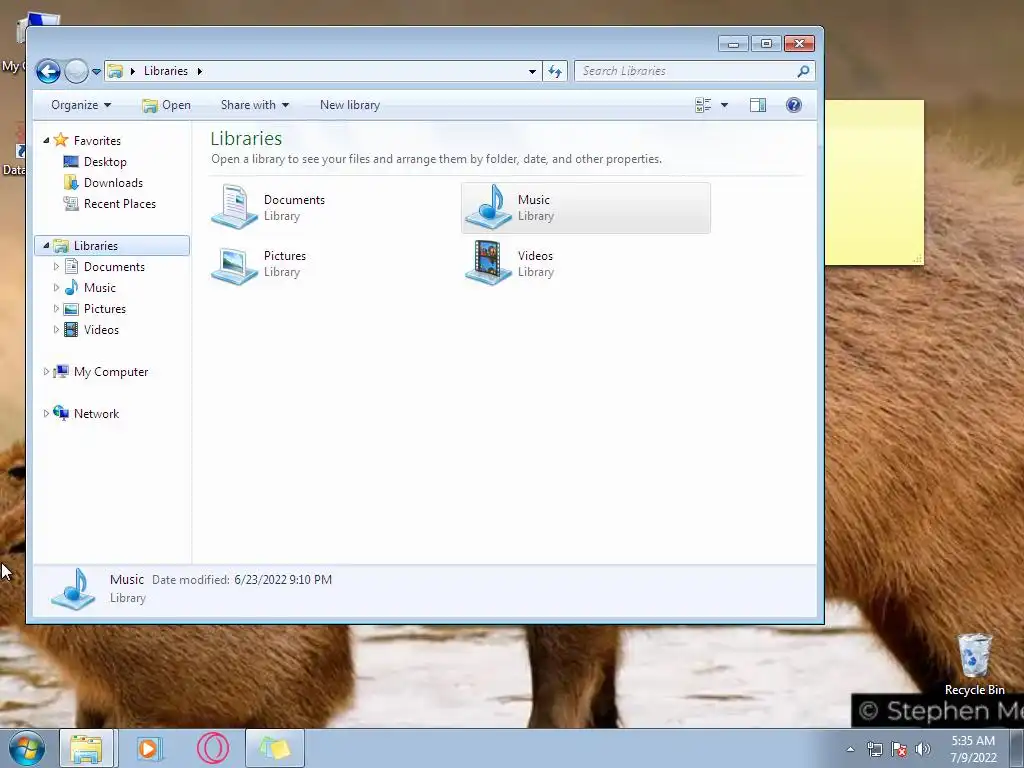
Task: Click the Libraries icon in the address bar
Action: click(x=116, y=71)
